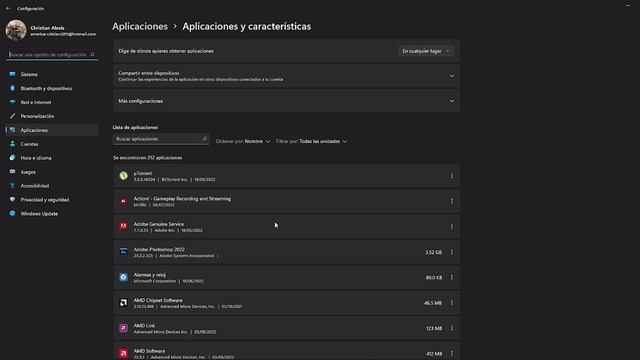Click the back arrow beside Configuración

tap(8, 8)
